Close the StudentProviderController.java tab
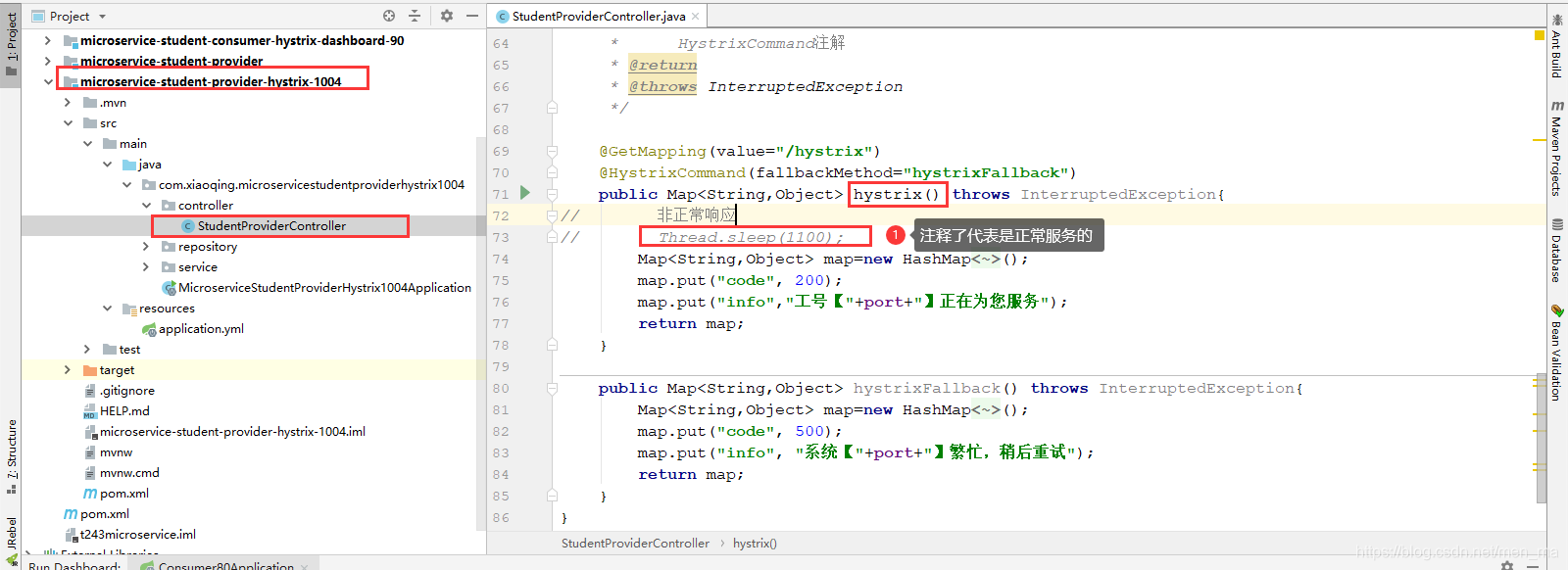 pos(696,16)
